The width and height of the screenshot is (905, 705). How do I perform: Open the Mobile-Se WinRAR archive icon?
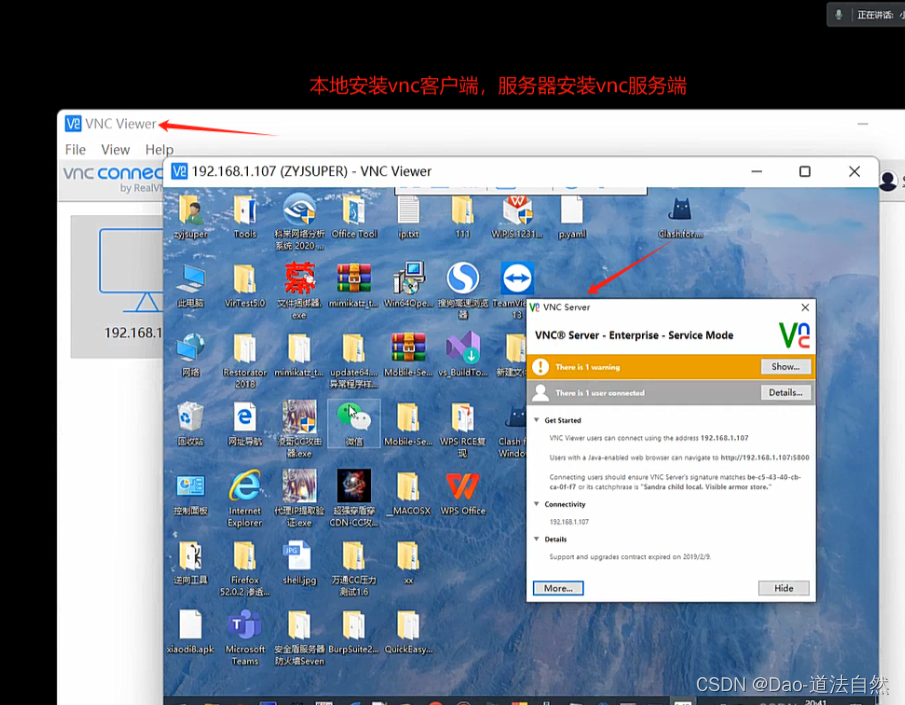pyautogui.click(x=408, y=349)
